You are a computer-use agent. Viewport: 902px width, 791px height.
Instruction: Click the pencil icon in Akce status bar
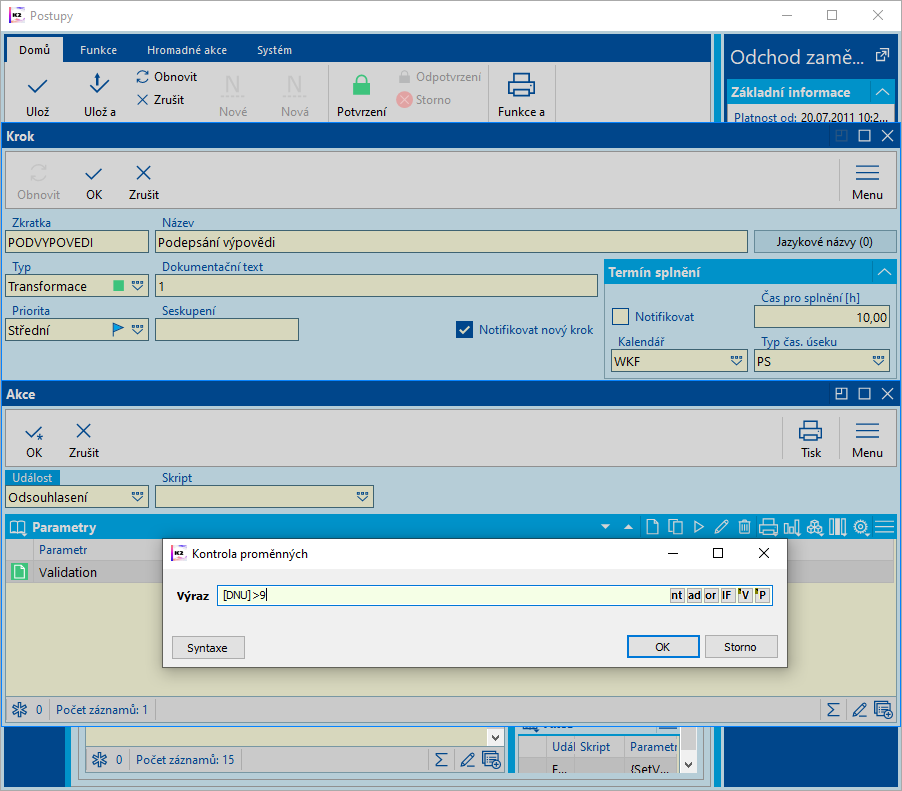[859, 709]
